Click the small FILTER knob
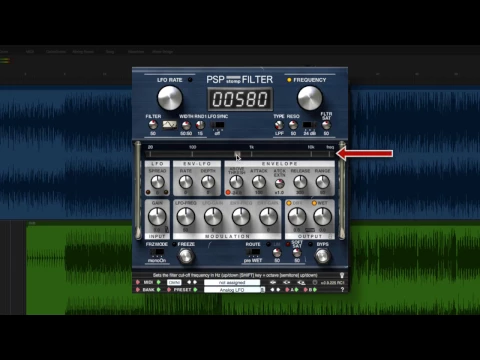 (x=153, y=125)
